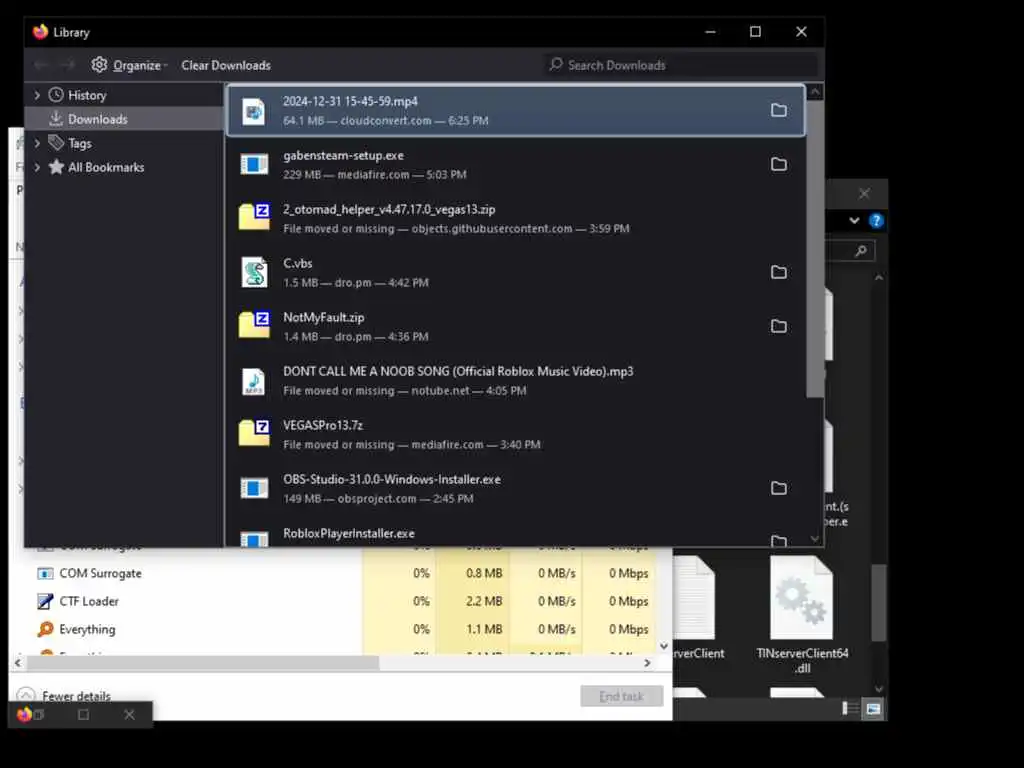
Task: Select DONT CALL ME A NOOB SONG mp3 entry
Action: (x=515, y=380)
